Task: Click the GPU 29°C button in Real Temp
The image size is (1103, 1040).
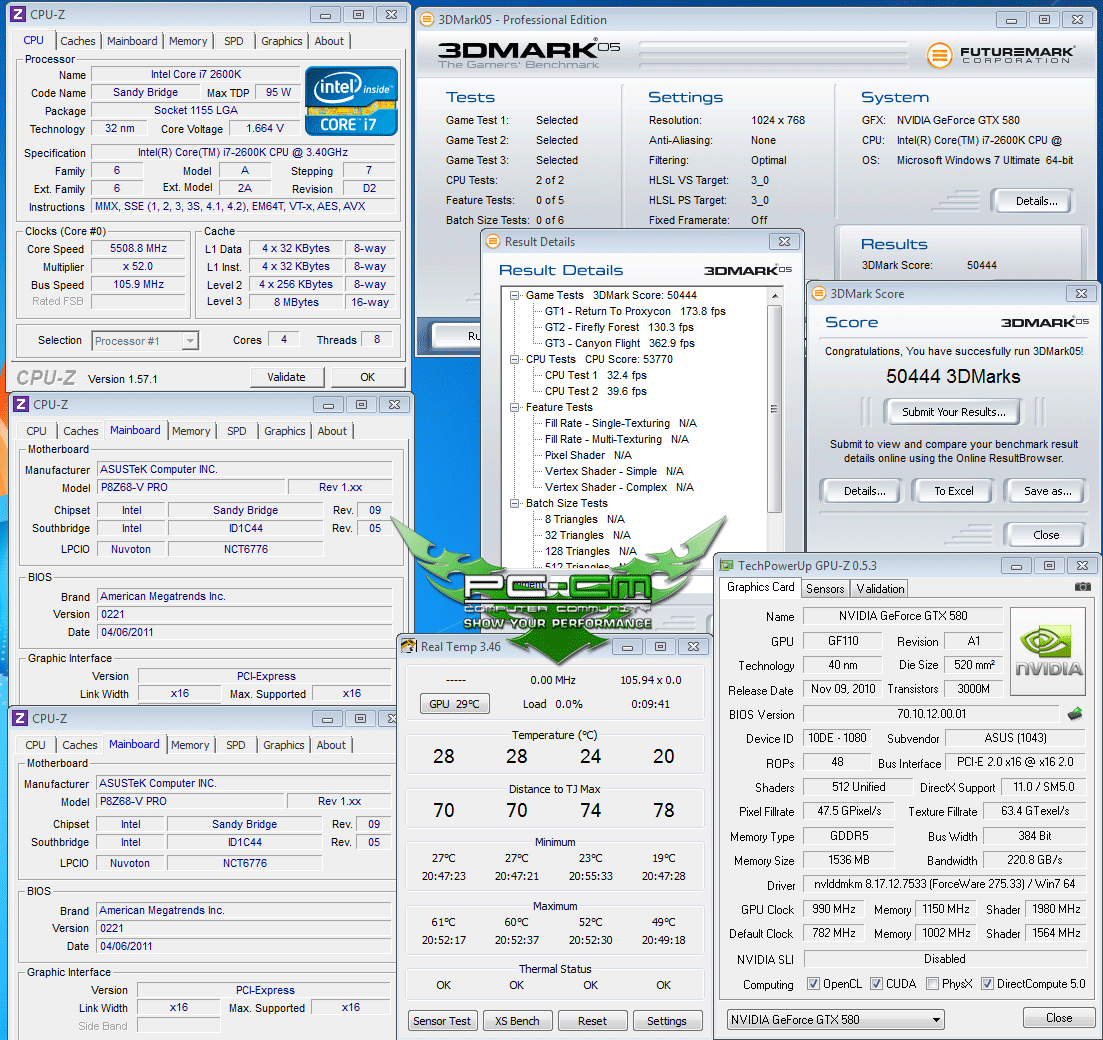Action: 454,704
